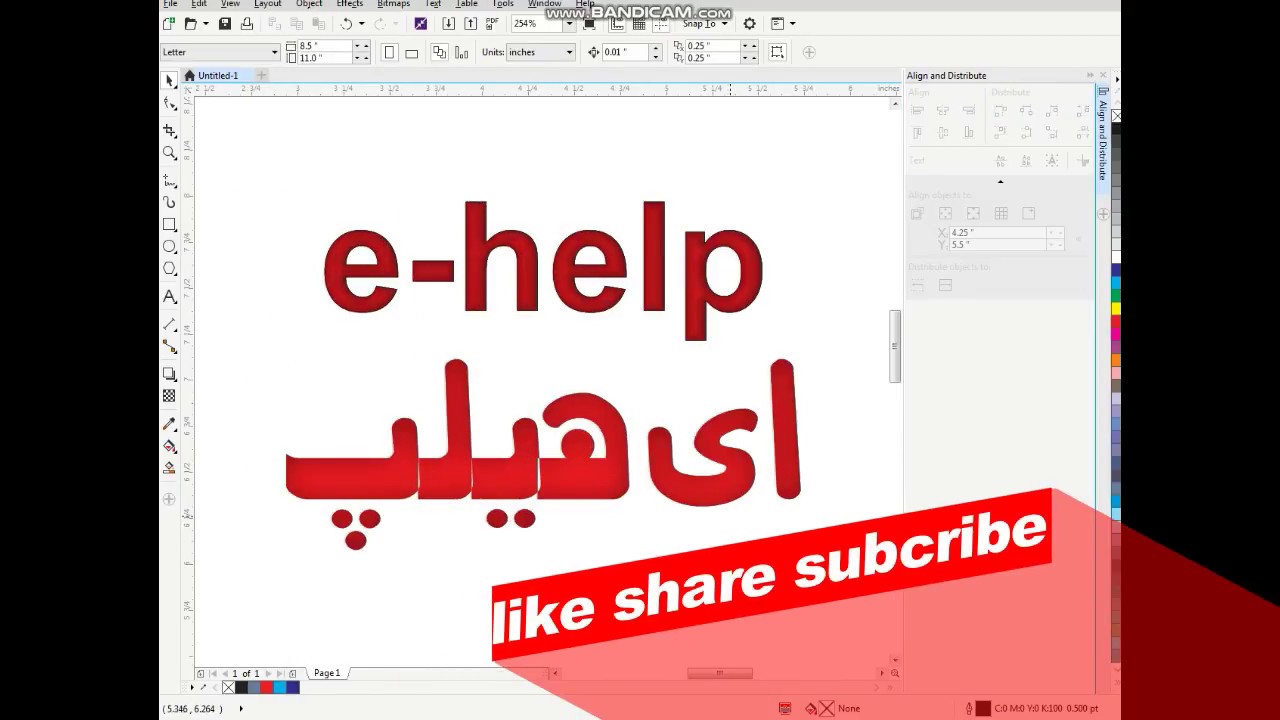Click Quick Customize plus button beside dockers
Screen dimensions: 1280x720
[x=1104, y=214]
